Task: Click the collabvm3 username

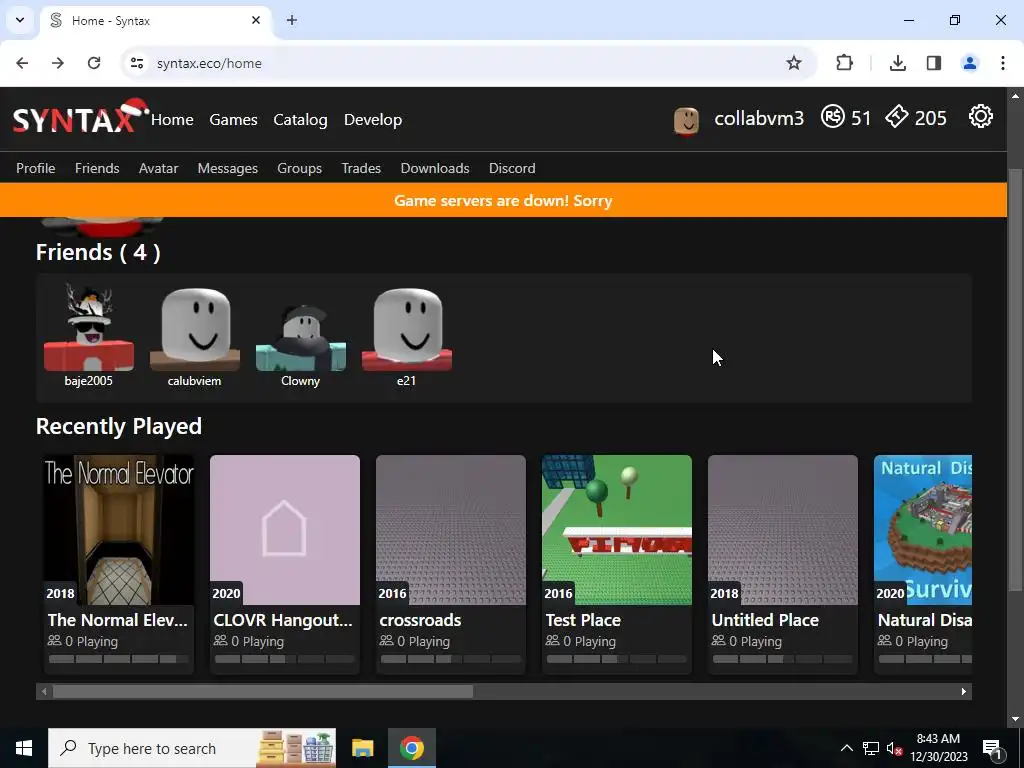Action: [759, 118]
